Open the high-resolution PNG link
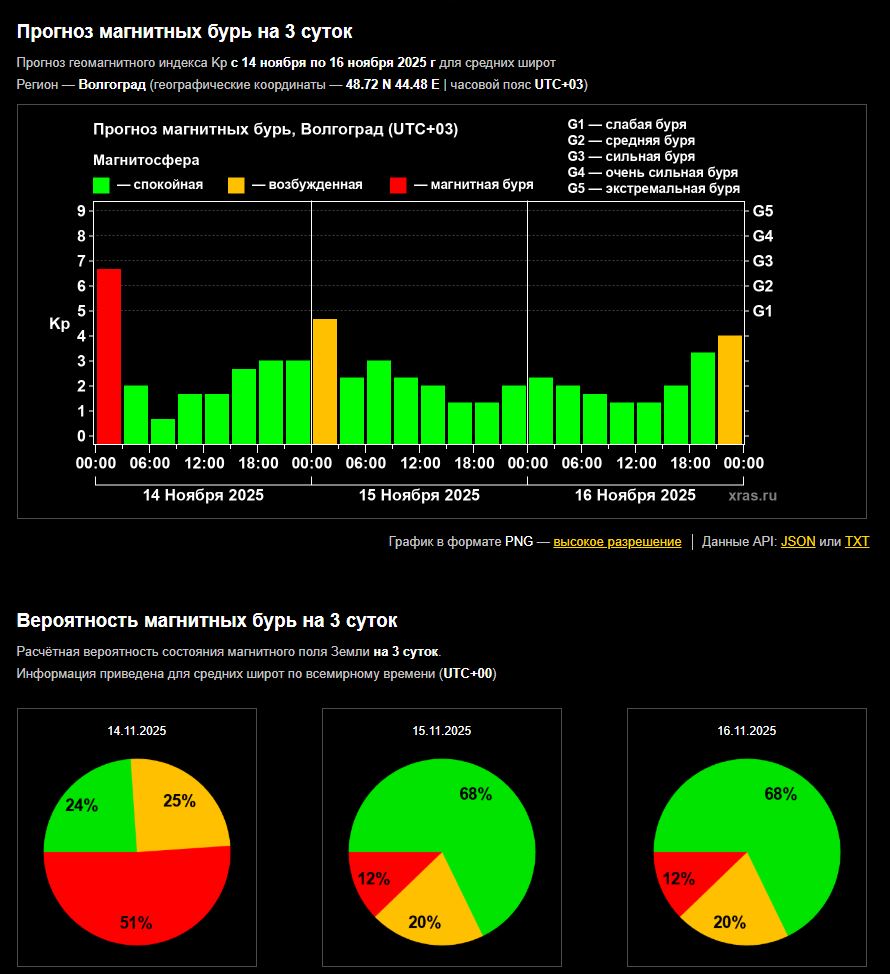890x974 pixels. tap(617, 541)
